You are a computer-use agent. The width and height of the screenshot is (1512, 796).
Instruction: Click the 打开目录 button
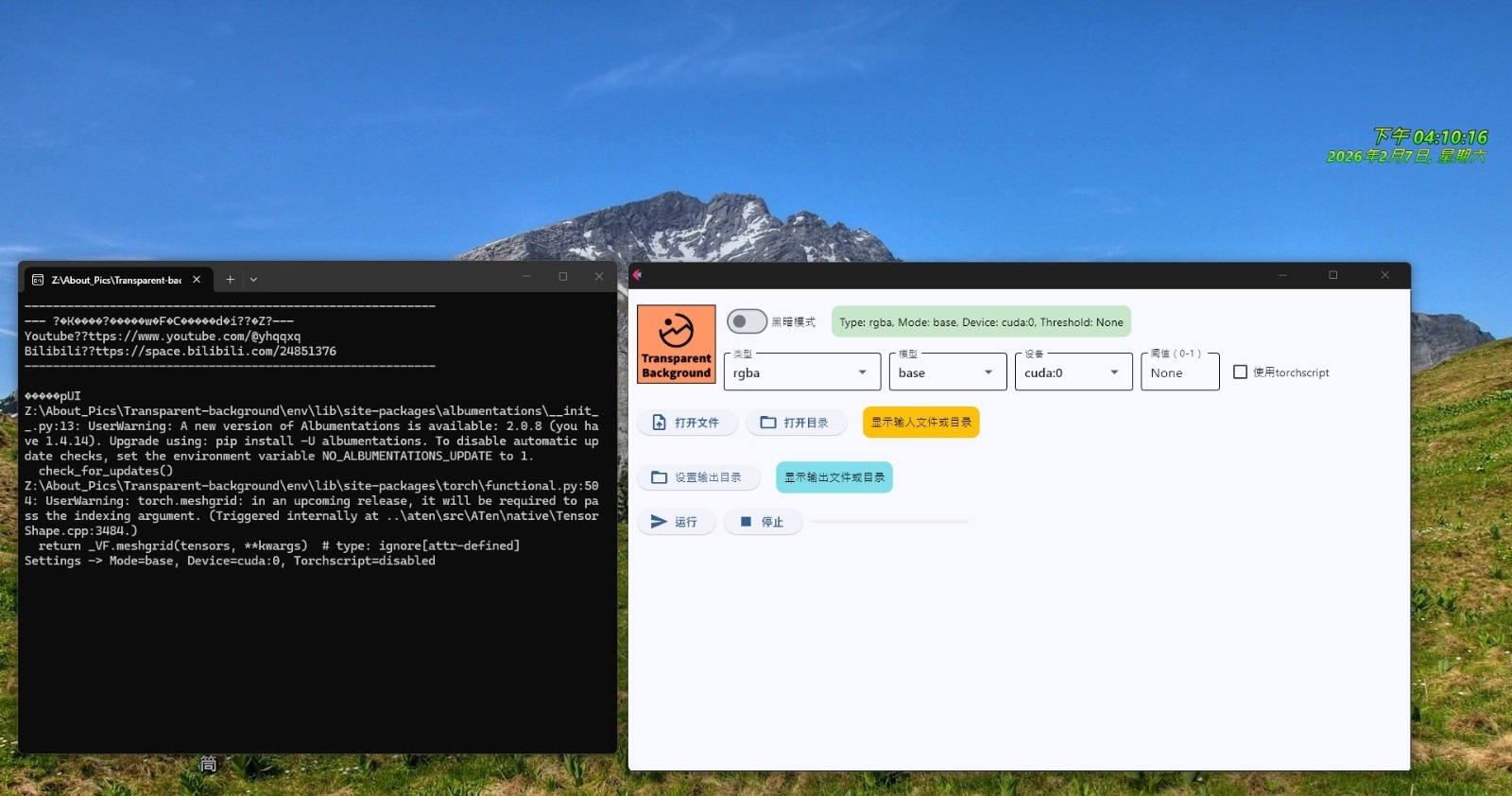[x=795, y=423]
